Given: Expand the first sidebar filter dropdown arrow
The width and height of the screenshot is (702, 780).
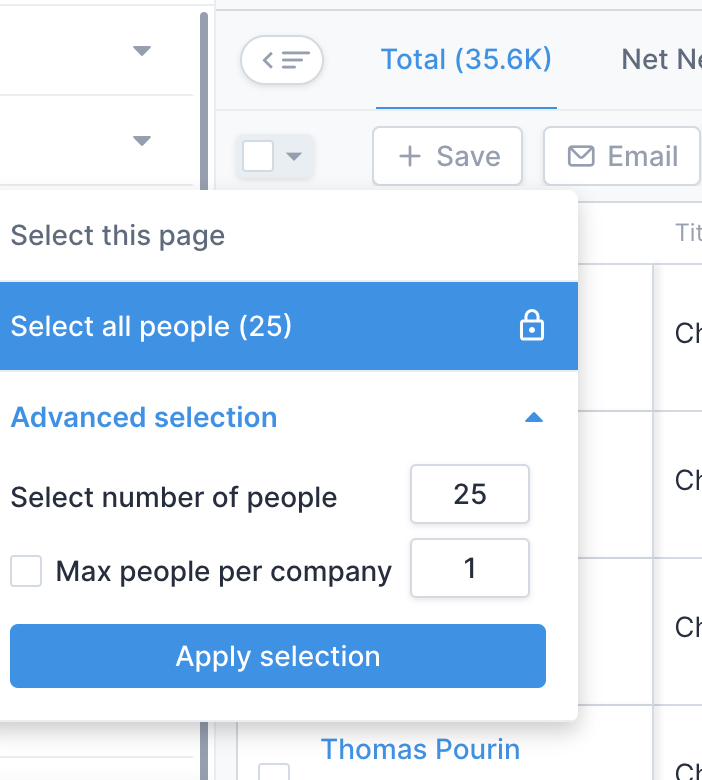Looking at the screenshot, I should (142, 50).
